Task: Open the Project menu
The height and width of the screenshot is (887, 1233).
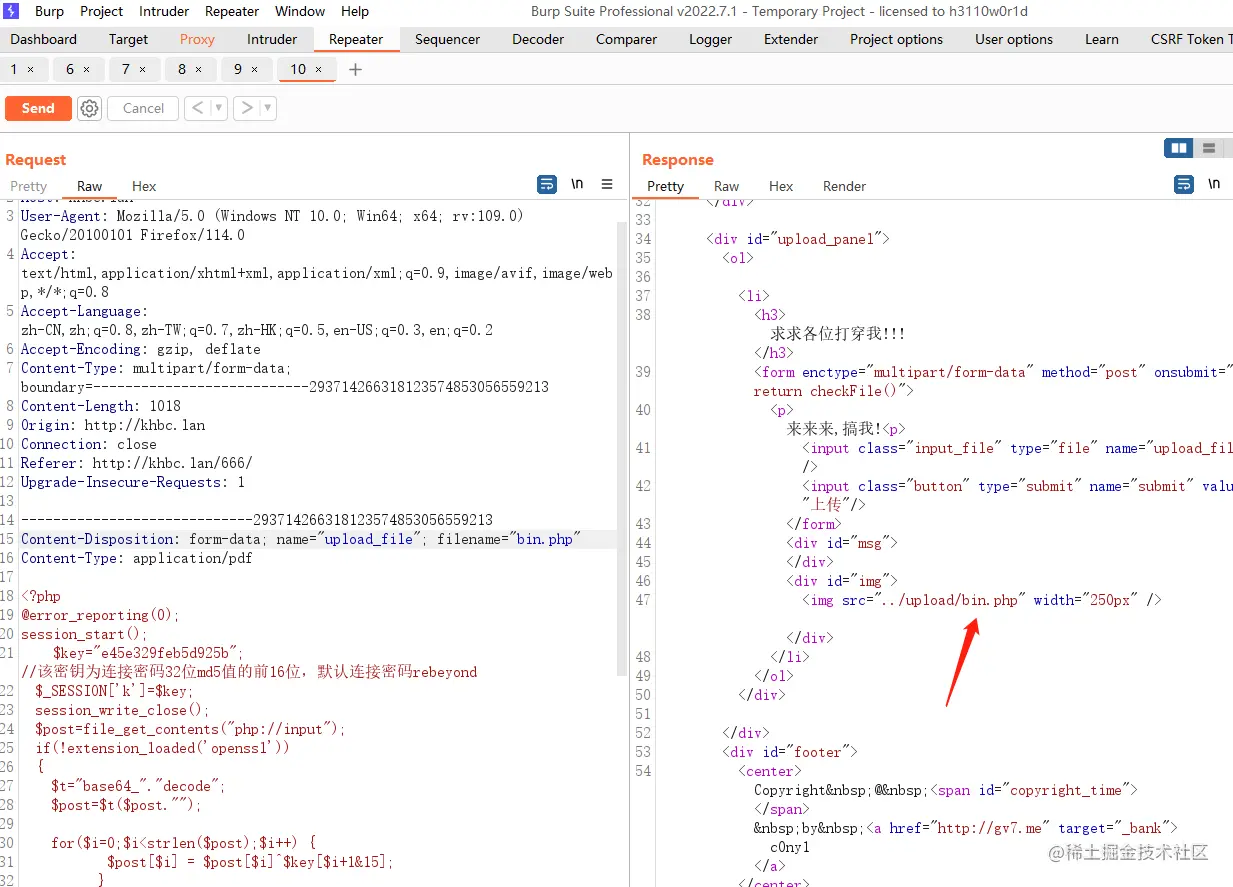Action: (x=102, y=11)
